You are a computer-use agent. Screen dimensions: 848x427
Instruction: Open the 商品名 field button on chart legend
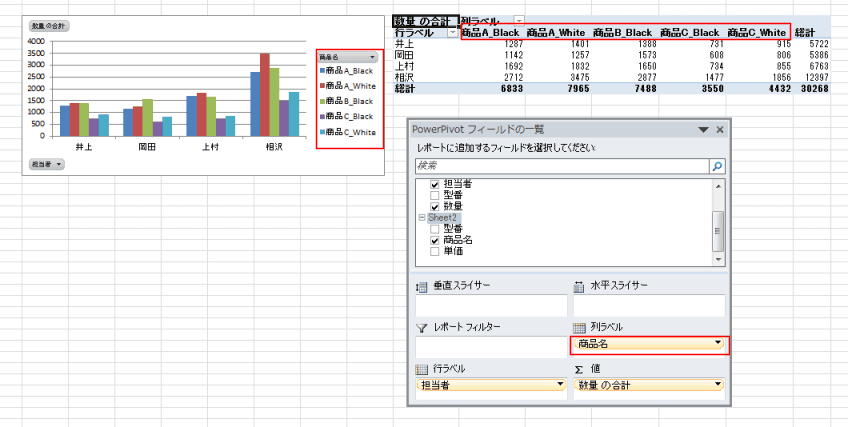click(347, 57)
